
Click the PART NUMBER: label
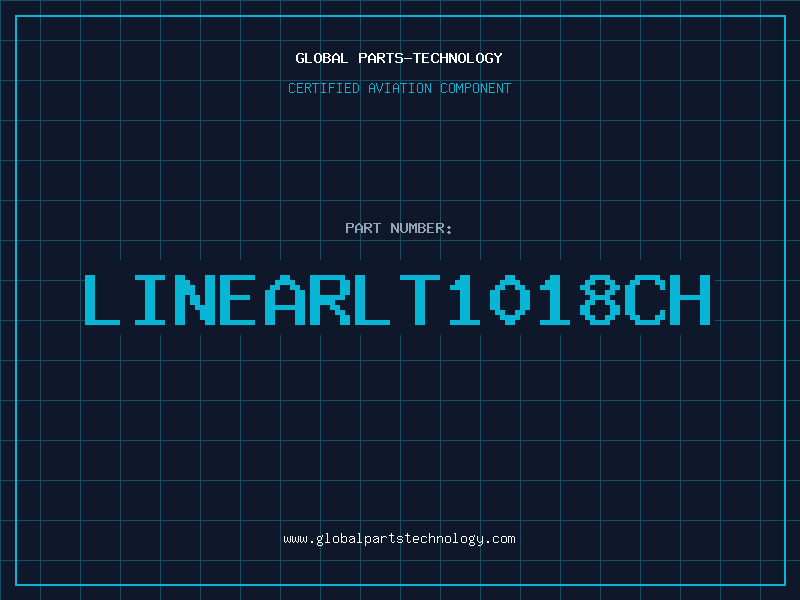(x=399, y=228)
